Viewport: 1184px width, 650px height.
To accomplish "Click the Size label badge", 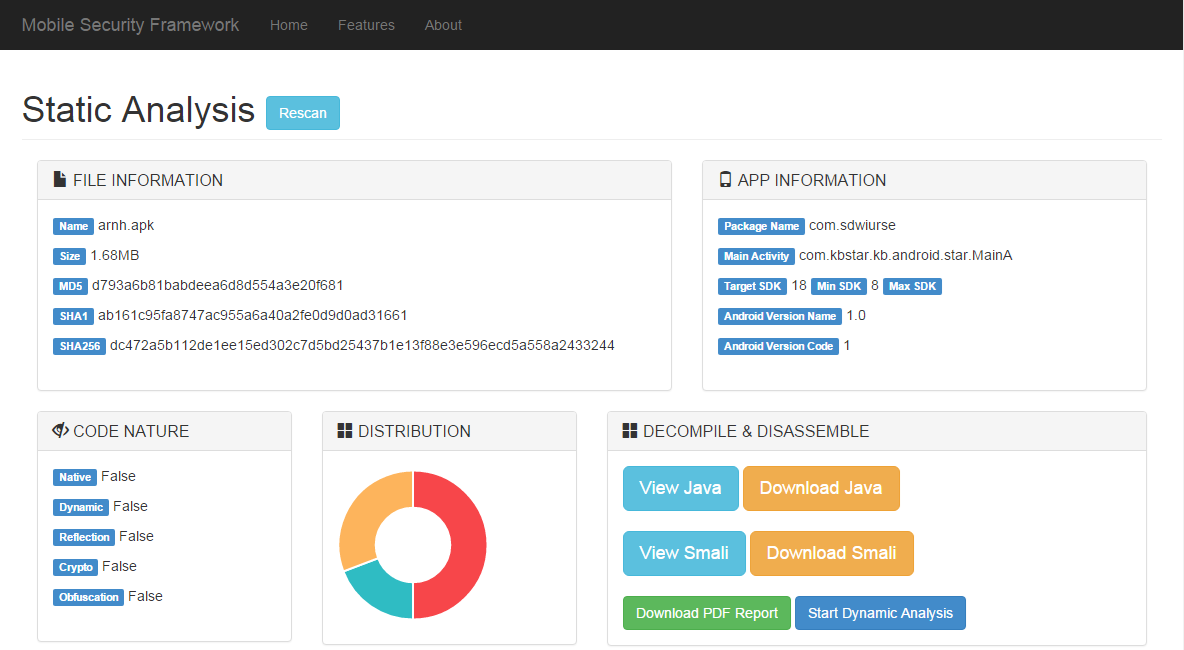I will (69, 256).
